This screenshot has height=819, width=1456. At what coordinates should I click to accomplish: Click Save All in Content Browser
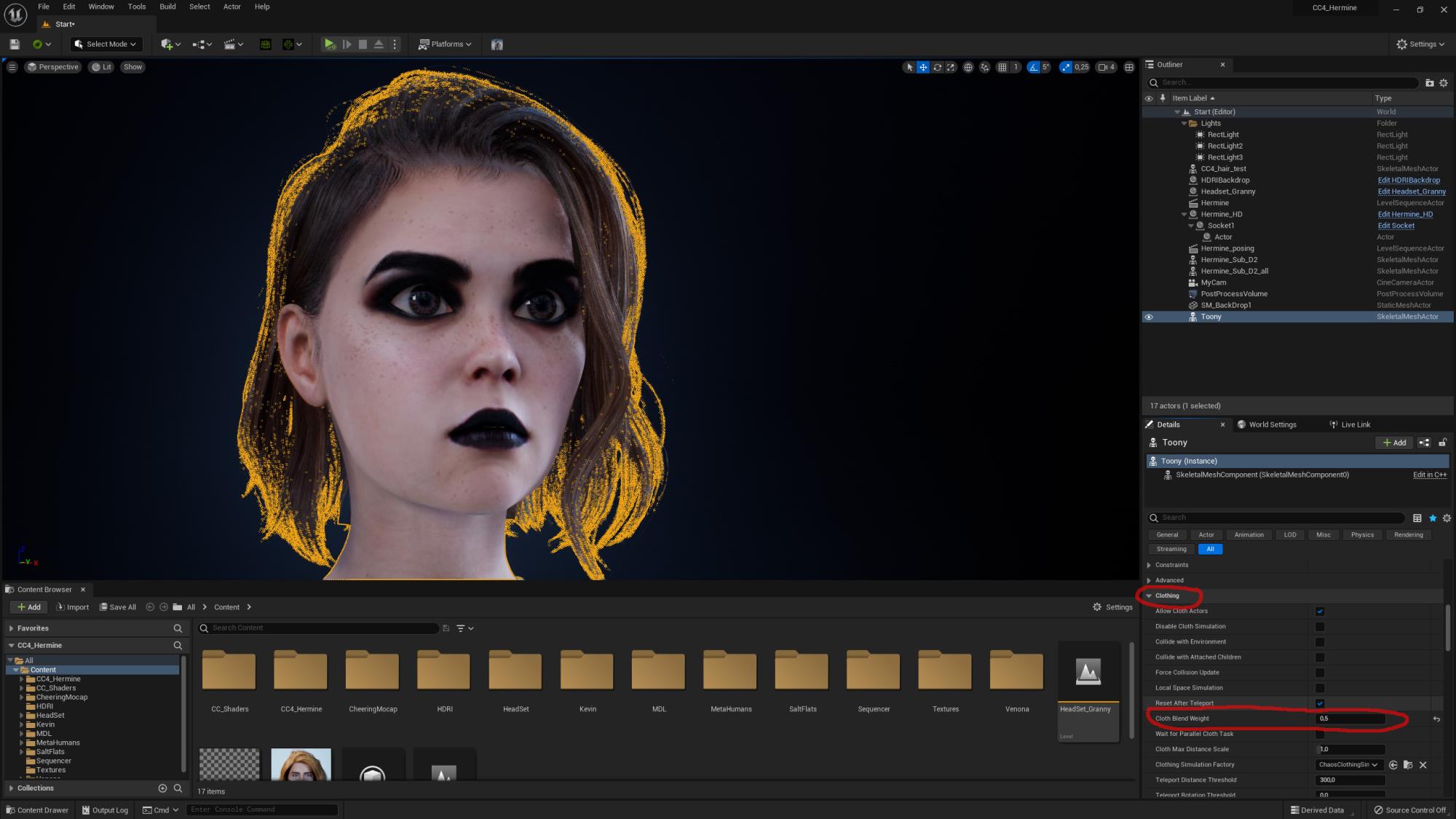pyautogui.click(x=118, y=607)
